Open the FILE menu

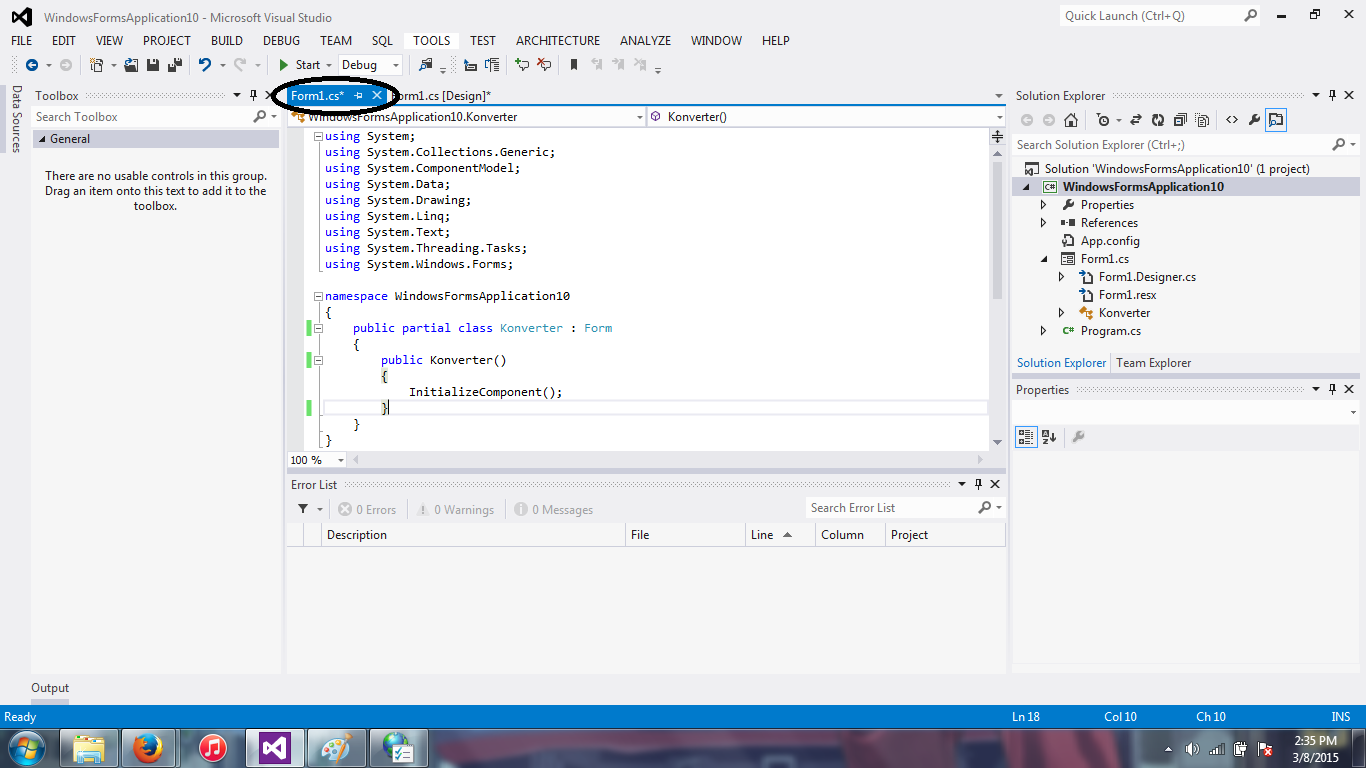[22, 41]
